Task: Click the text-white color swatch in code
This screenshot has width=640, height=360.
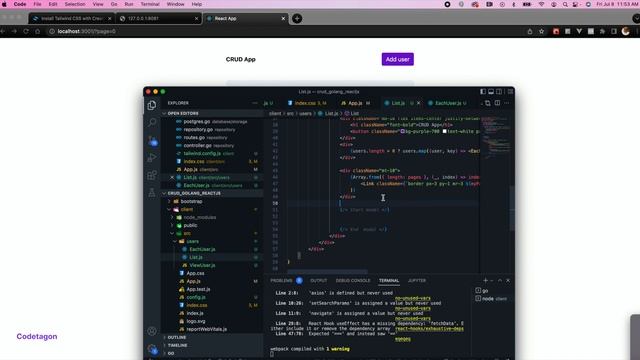Action: point(444,131)
